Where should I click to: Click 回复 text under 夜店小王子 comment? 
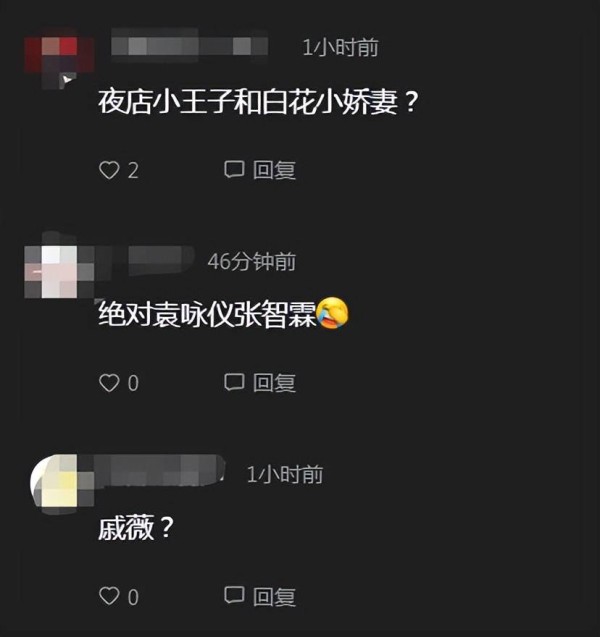274,170
